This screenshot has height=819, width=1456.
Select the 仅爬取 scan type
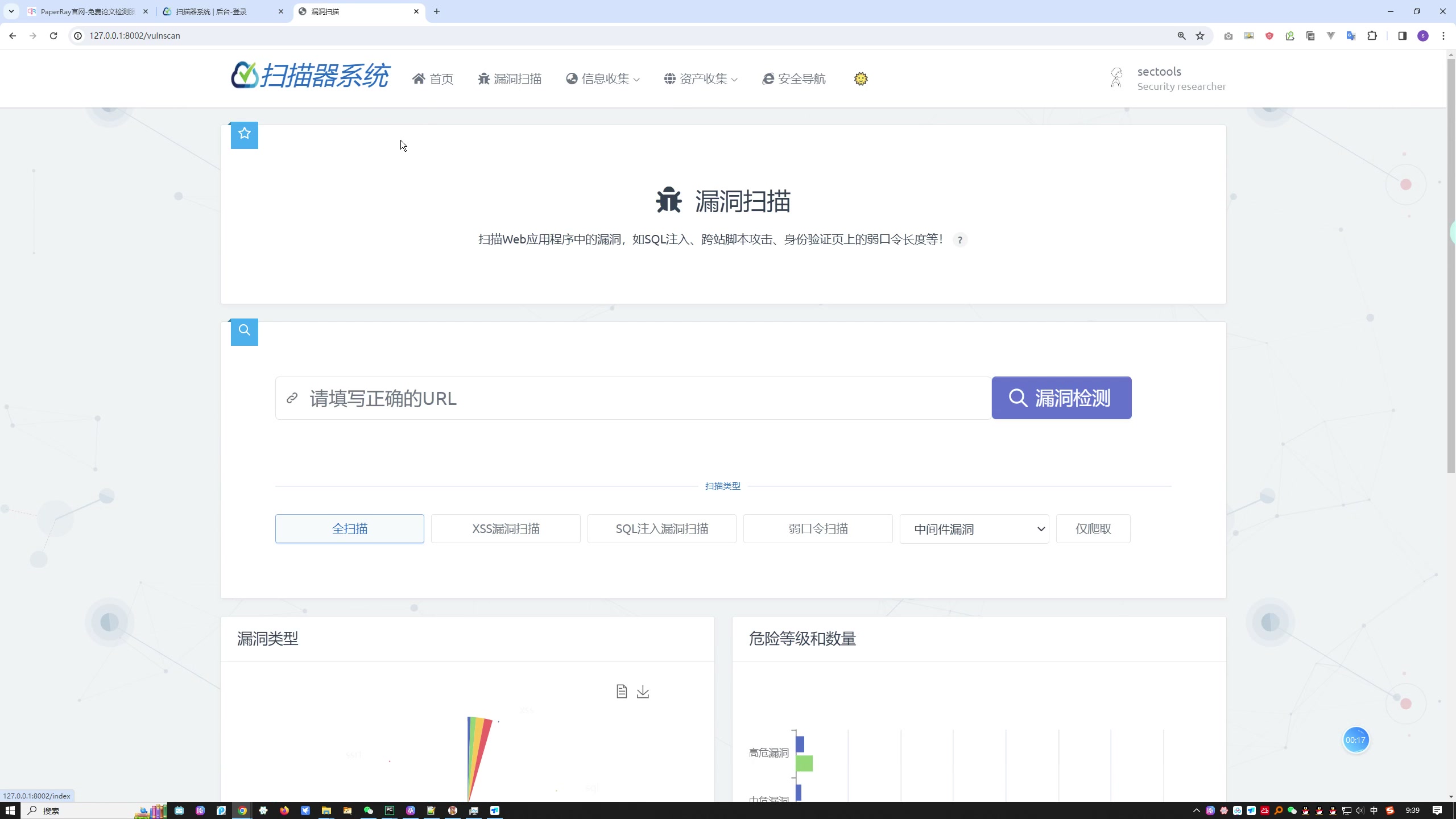tap(1093, 528)
